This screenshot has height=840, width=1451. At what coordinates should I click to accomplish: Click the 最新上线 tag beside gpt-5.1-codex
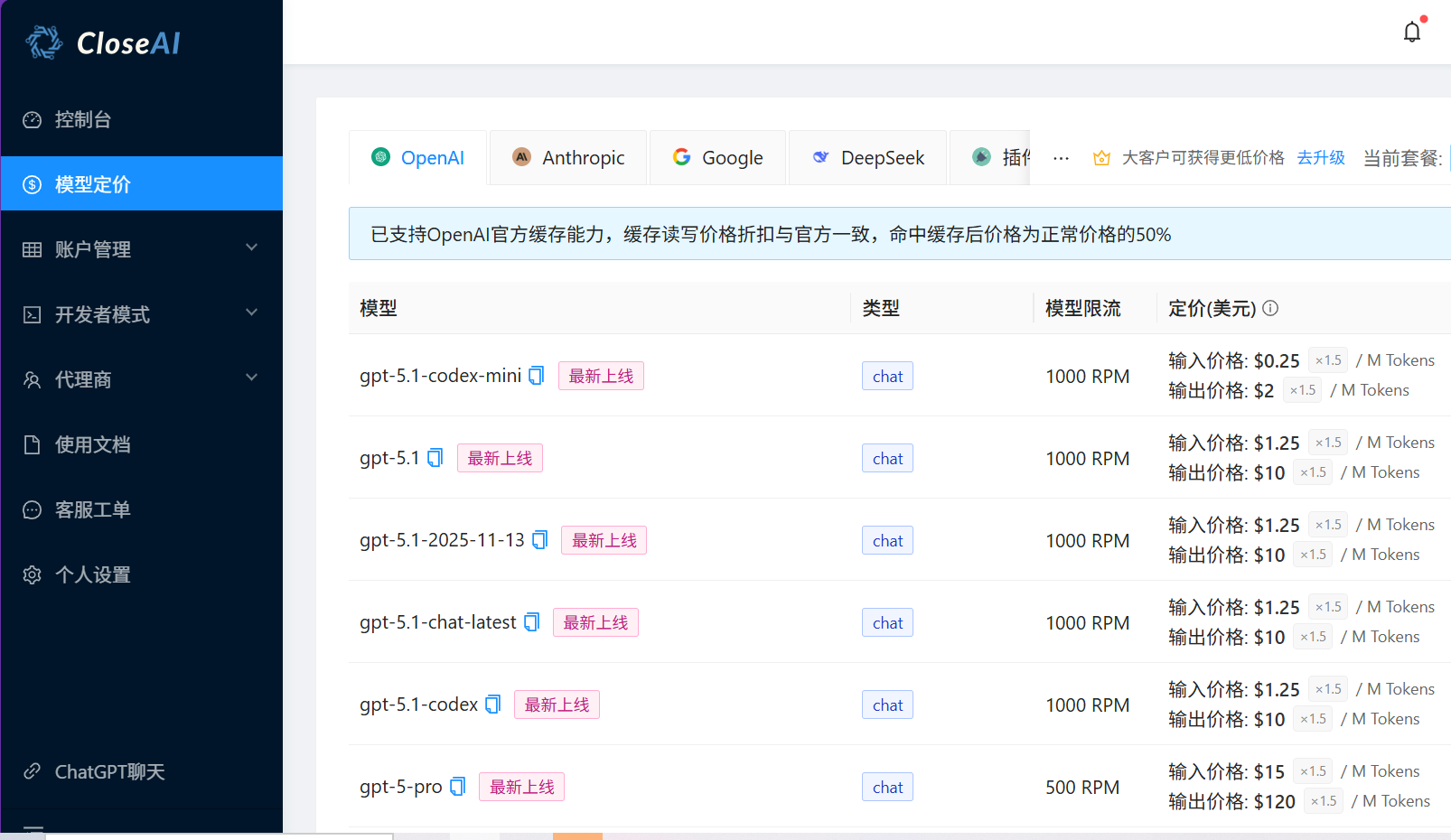557,705
